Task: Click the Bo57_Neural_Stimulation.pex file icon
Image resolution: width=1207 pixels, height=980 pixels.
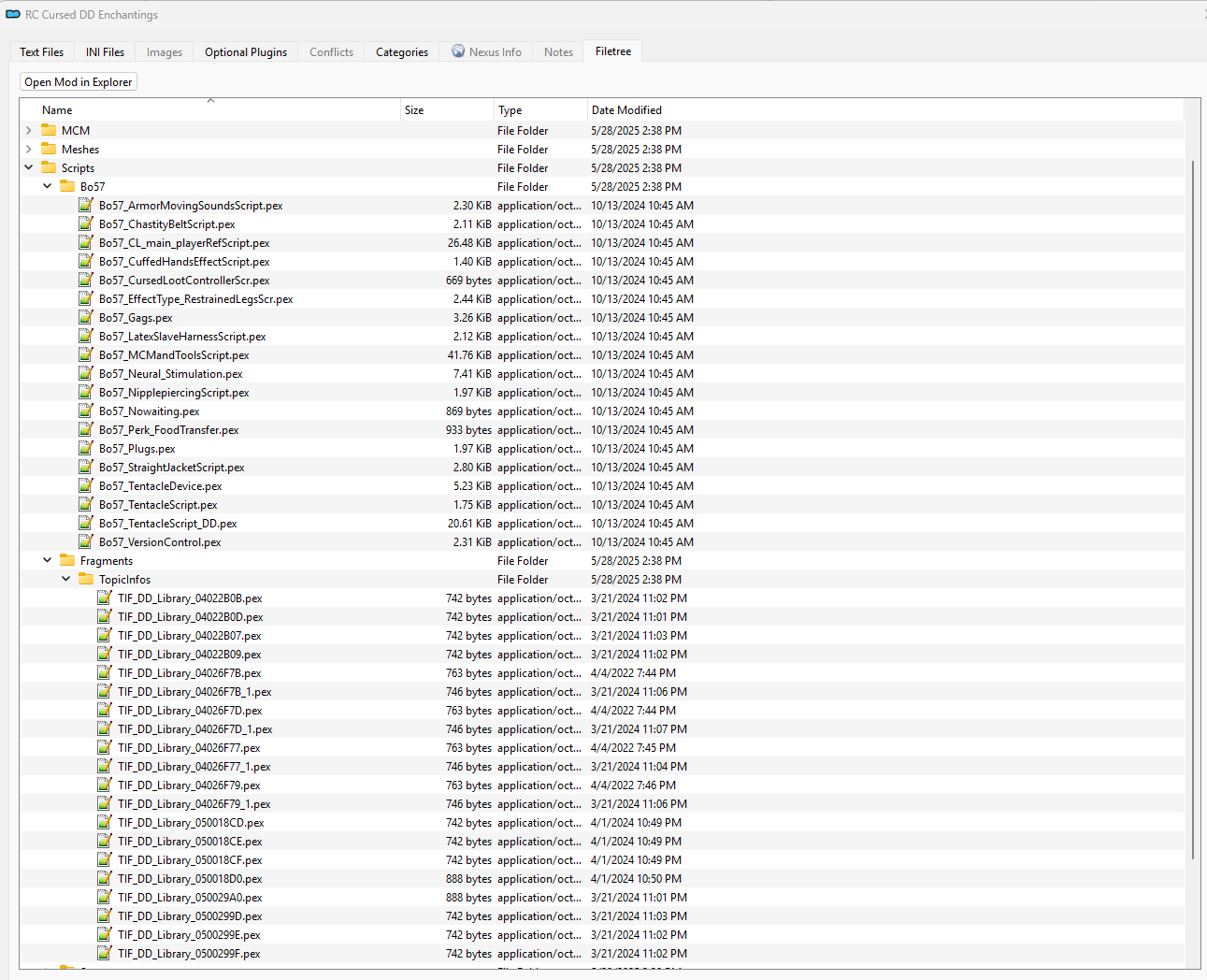Action: (86, 373)
